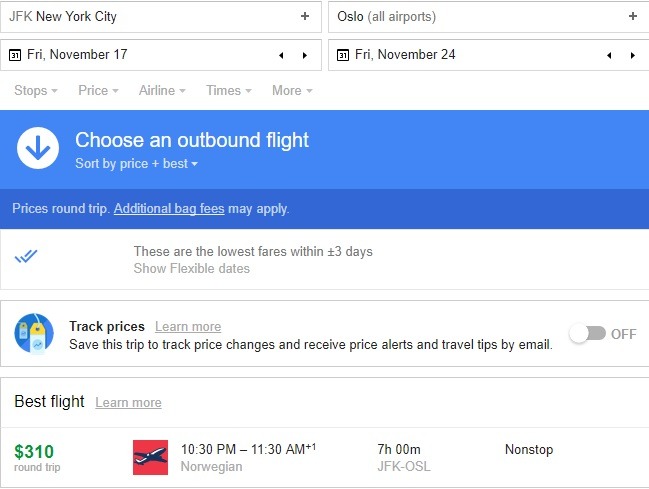649x489 pixels.
Task: Expand the Airline filter dropdown
Action: [162, 90]
